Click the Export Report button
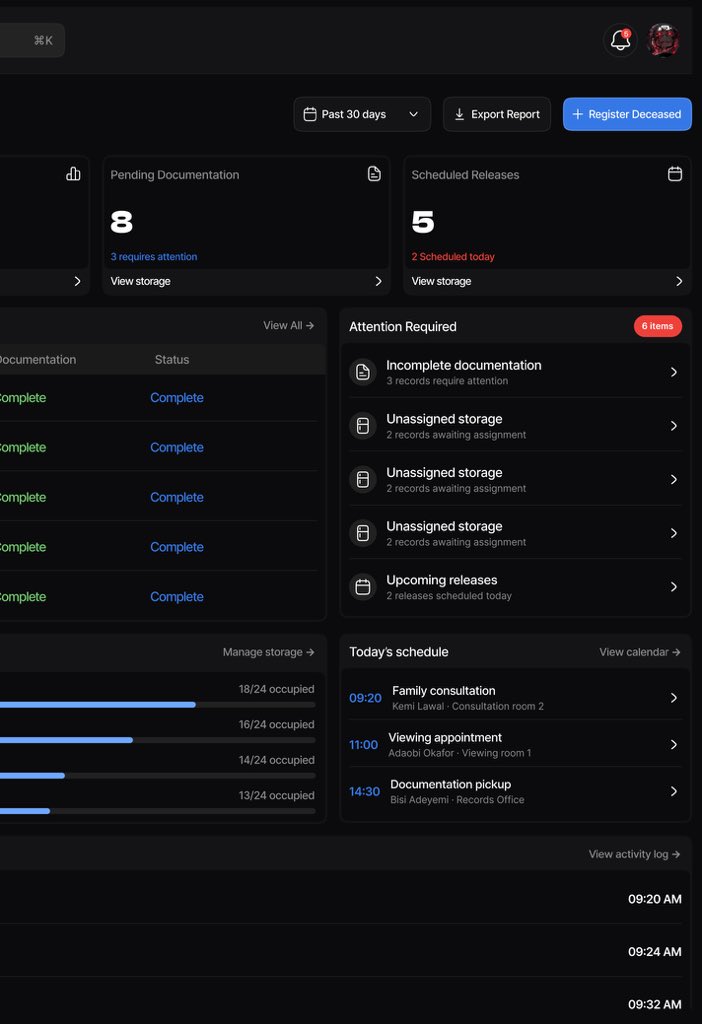The width and height of the screenshot is (702, 1024). pos(496,114)
